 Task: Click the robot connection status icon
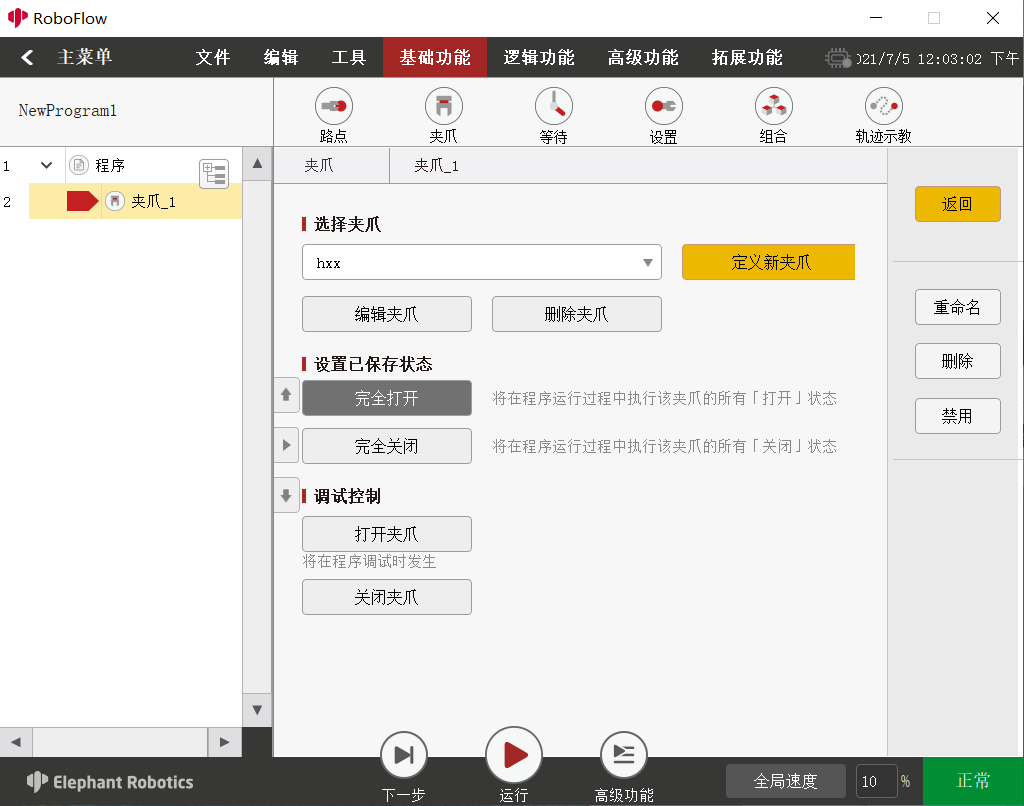pos(837,58)
